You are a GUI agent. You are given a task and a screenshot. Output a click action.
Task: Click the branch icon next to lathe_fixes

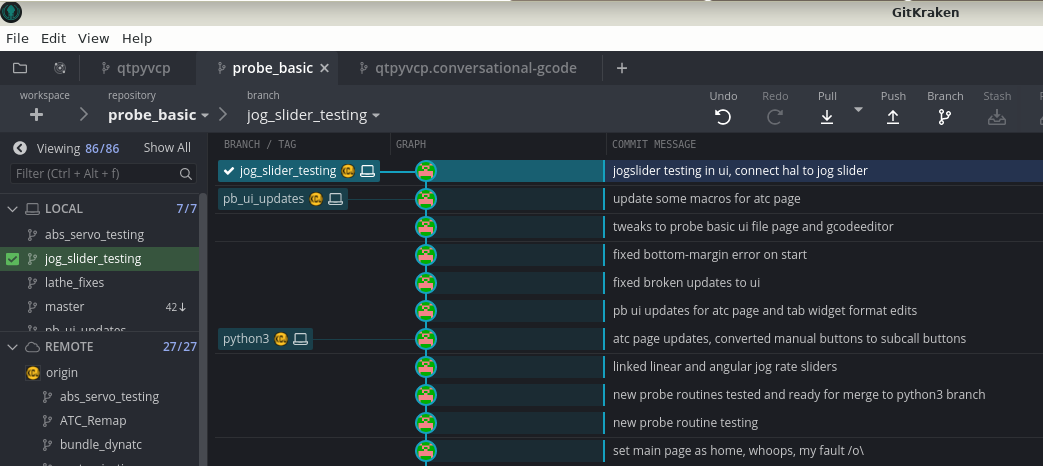pyautogui.click(x=31, y=283)
